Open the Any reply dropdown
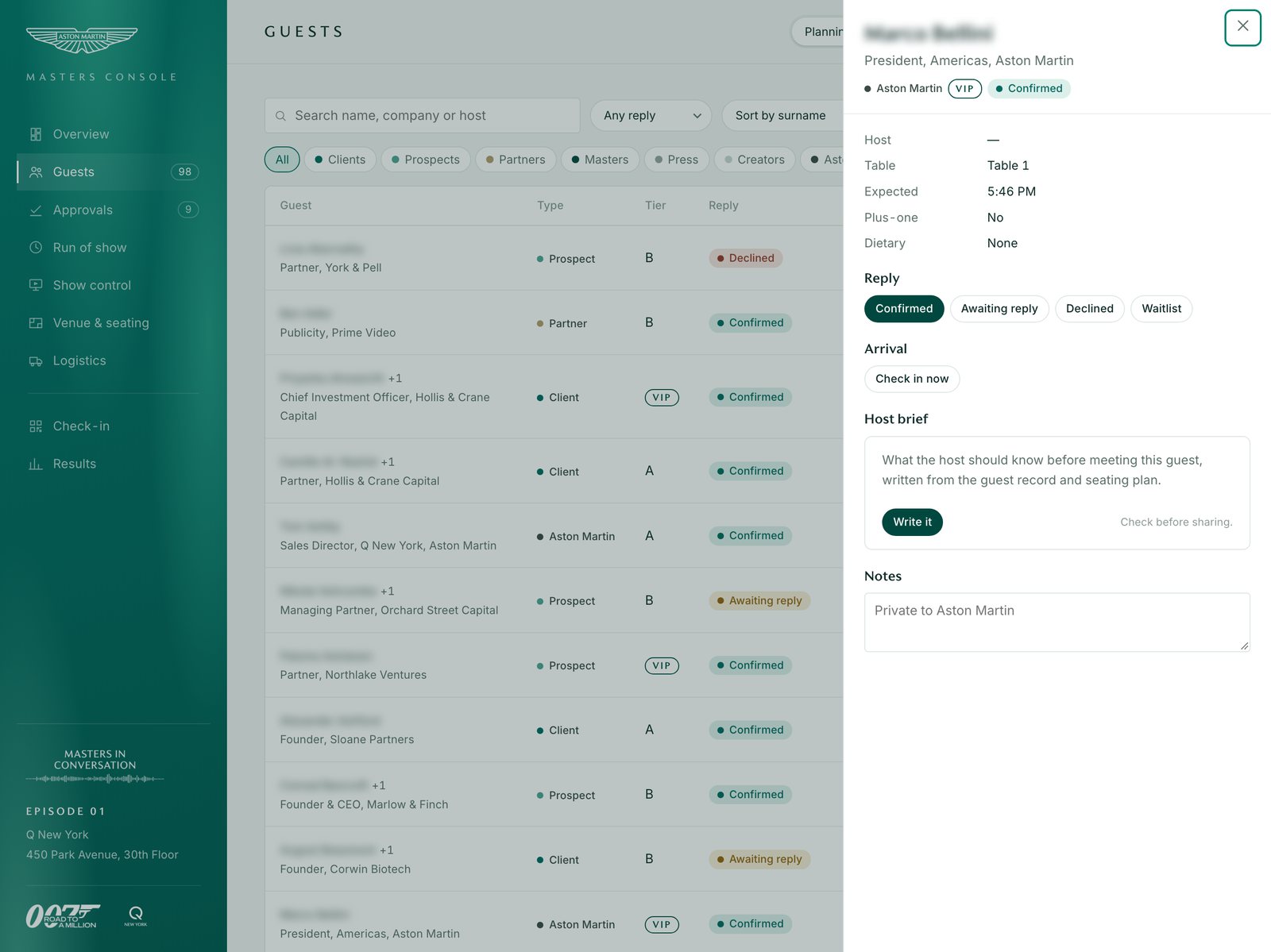The image size is (1271, 952). coord(651,116)
